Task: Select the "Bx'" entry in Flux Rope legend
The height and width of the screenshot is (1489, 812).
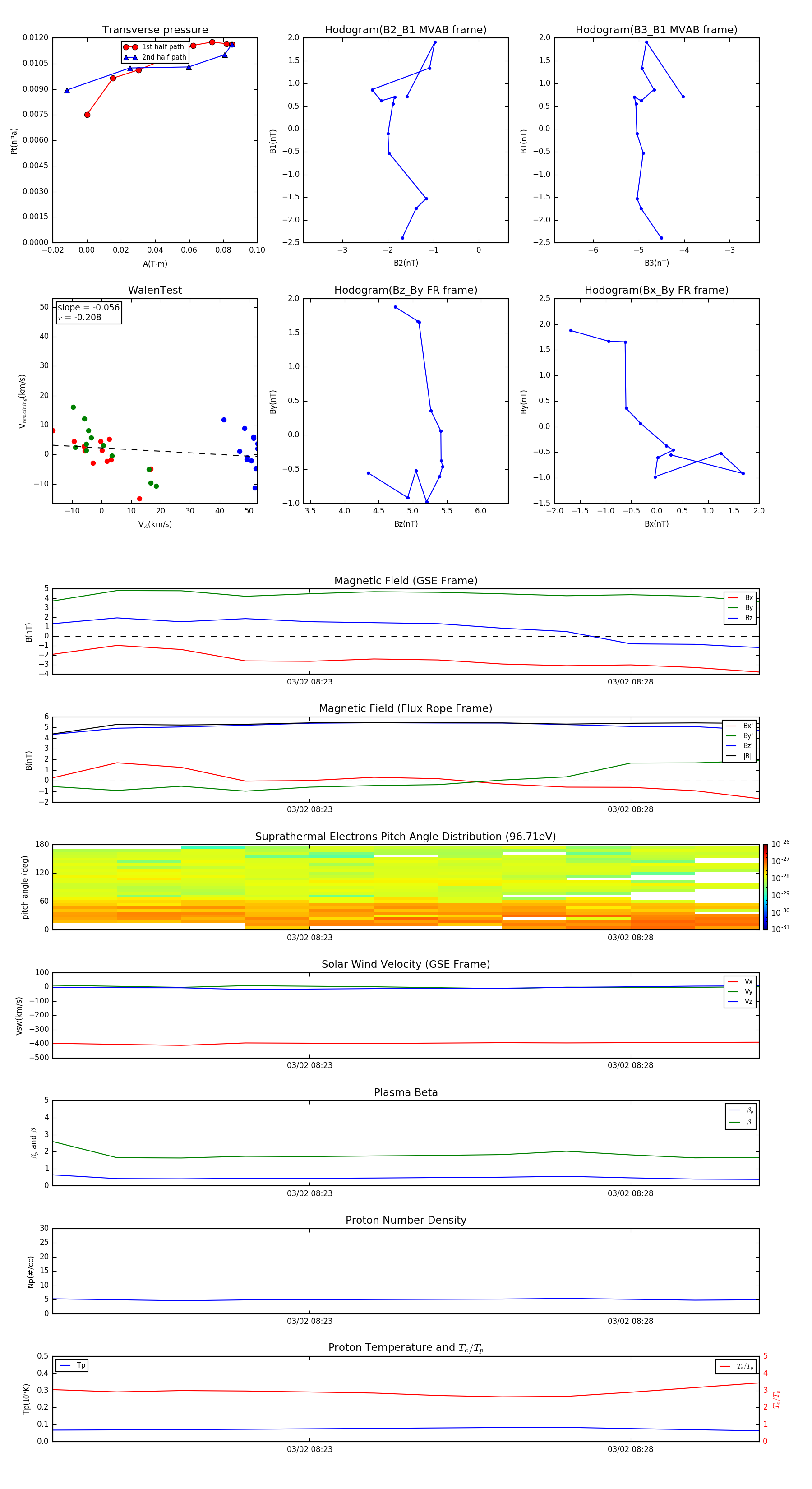Action: (740, 726)
